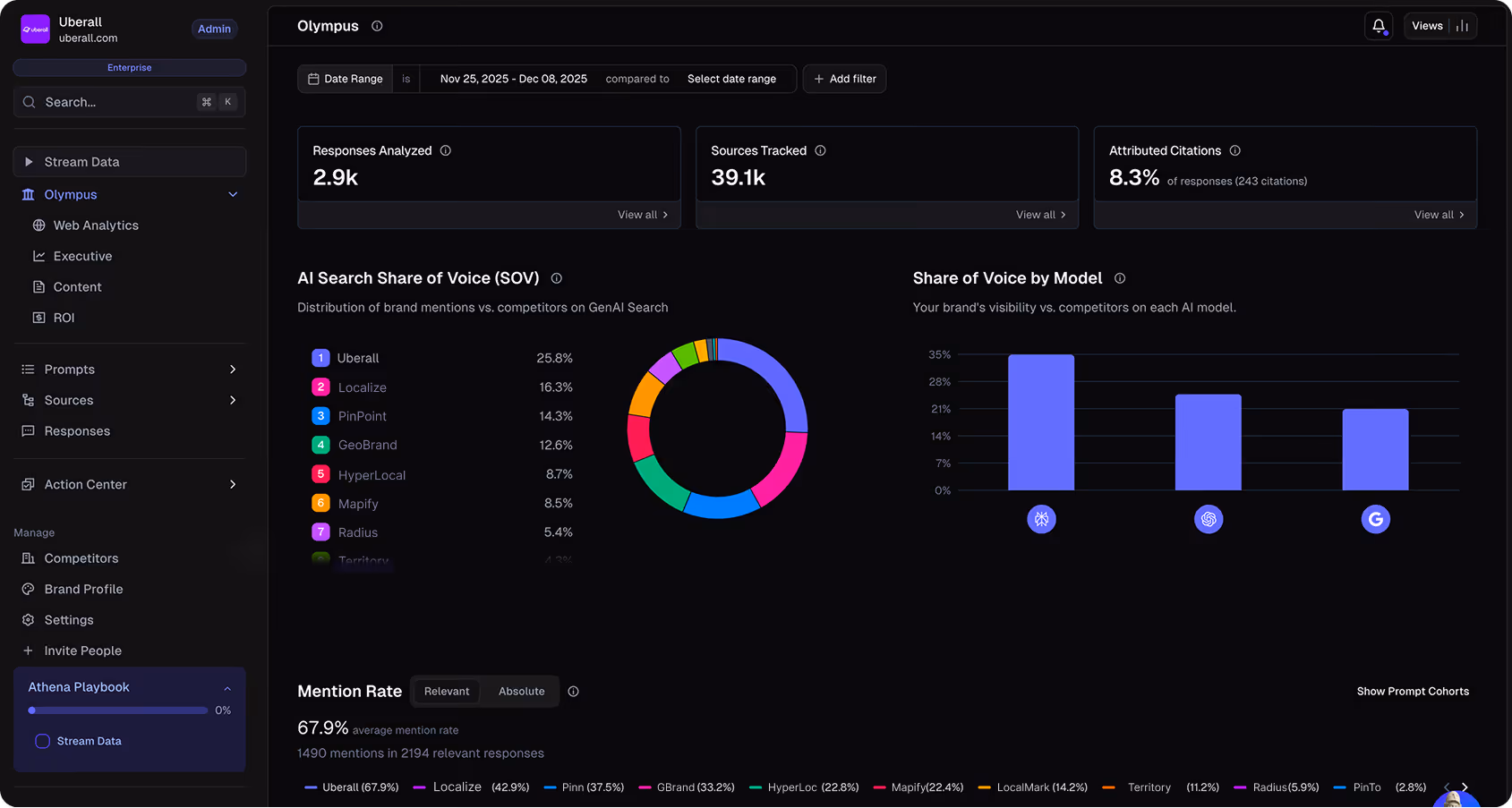The image size is (1512, 808).
Task: Click the info icon next to Attributed Citations
Action: coord(1235,150)
